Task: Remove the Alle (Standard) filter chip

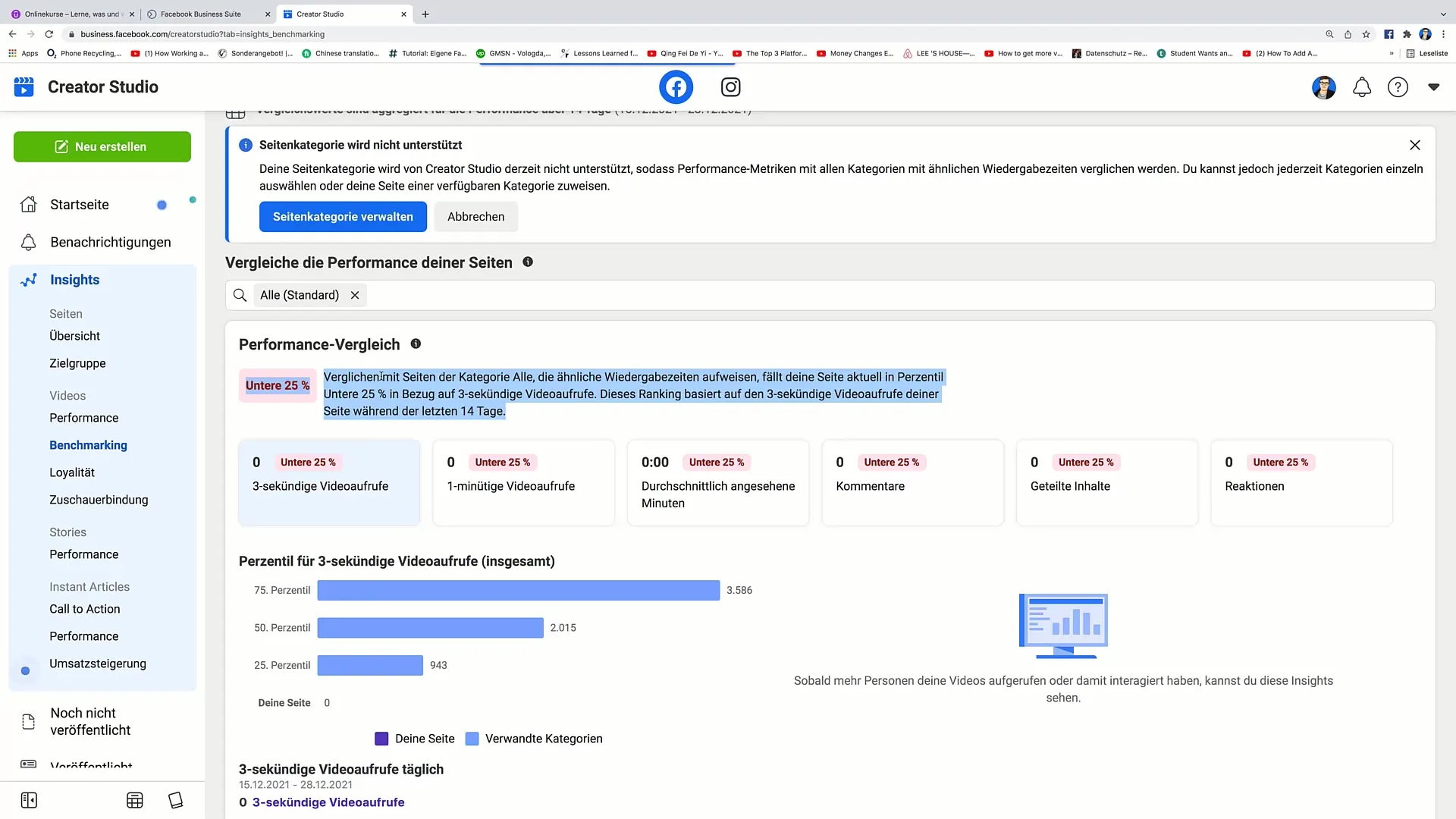Action: [354, 295]
